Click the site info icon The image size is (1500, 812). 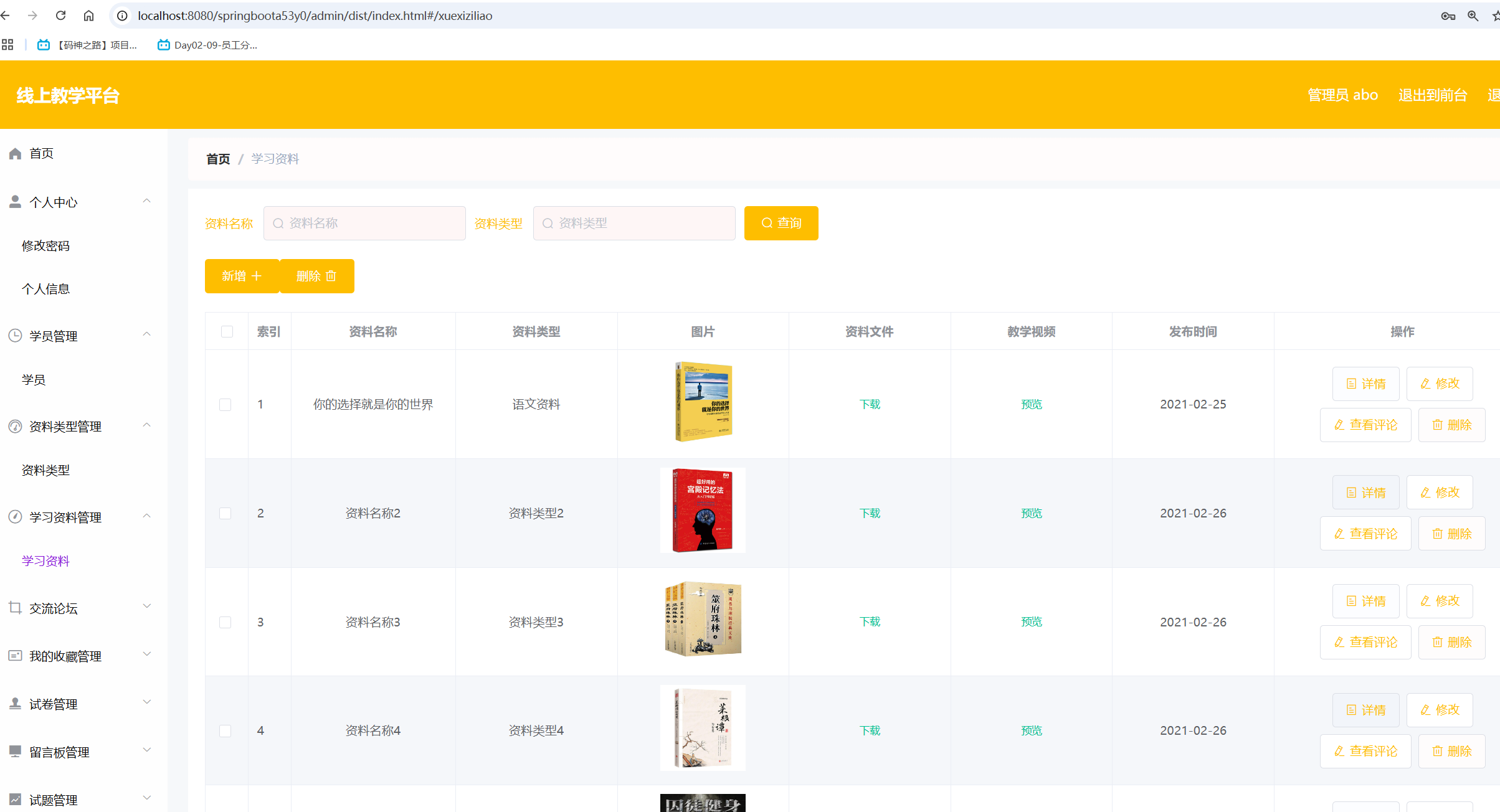(x=122, y=16)
